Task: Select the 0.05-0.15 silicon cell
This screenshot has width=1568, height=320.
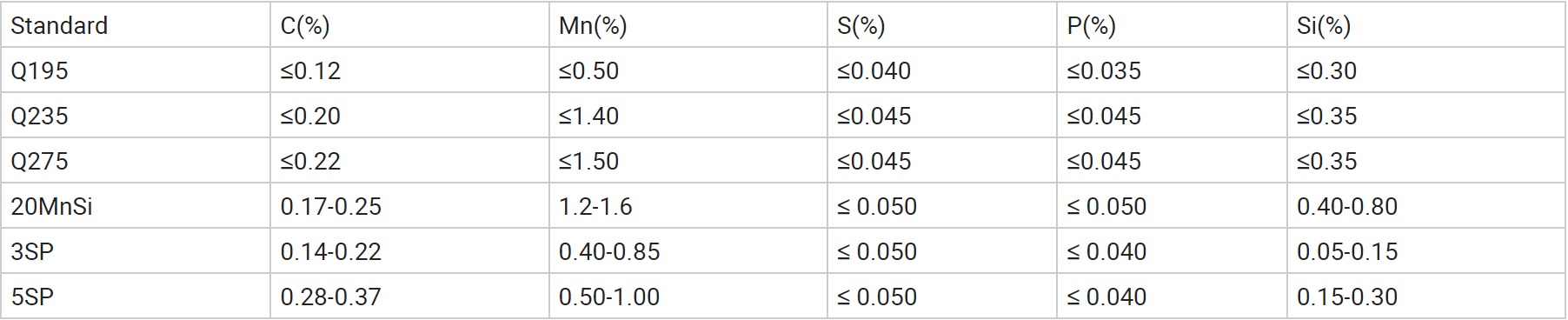Action: click(1425, 251)
